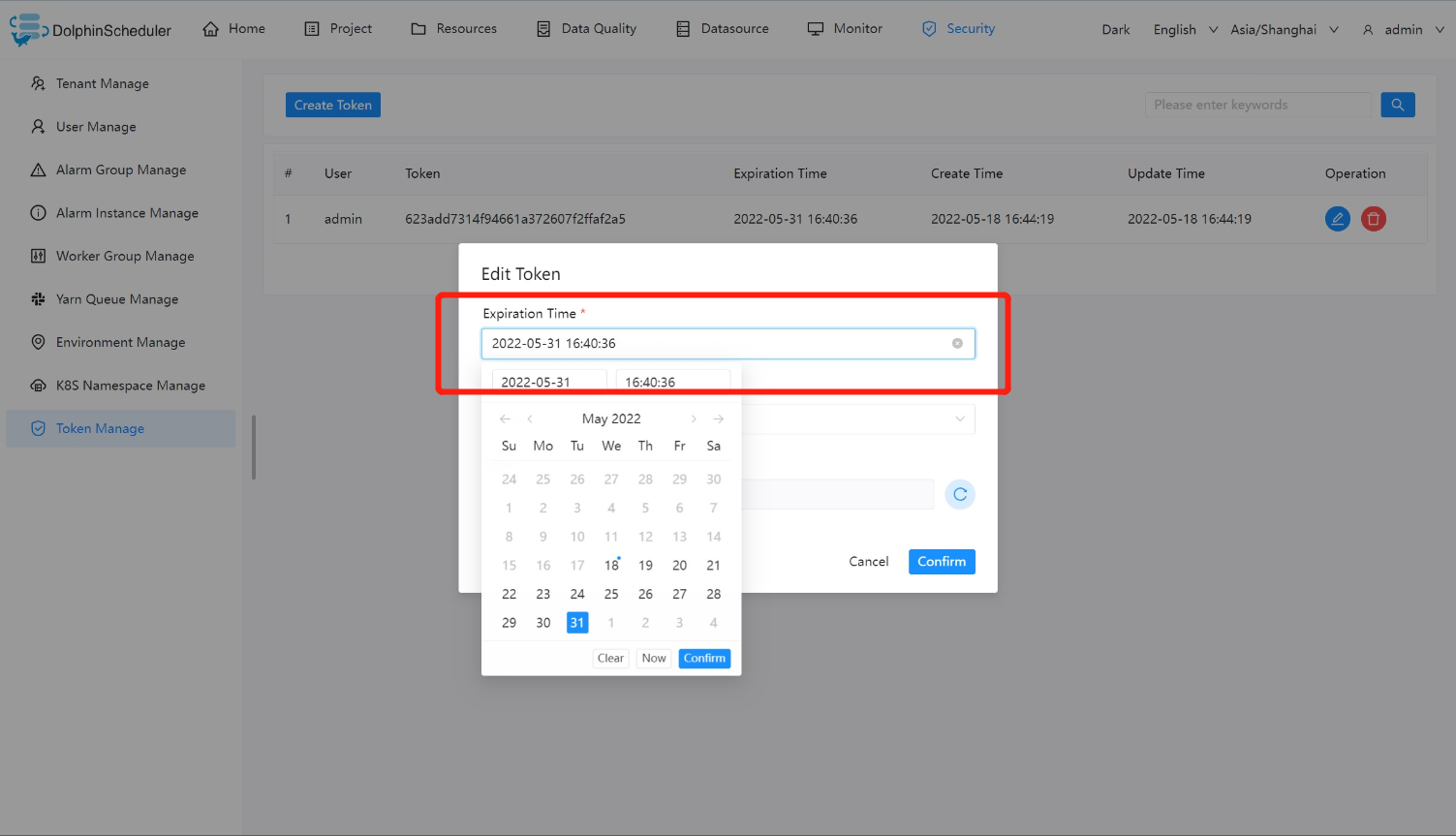
Task: Switch the interface to Dark theme
Action: click(x=1115, y=29)
